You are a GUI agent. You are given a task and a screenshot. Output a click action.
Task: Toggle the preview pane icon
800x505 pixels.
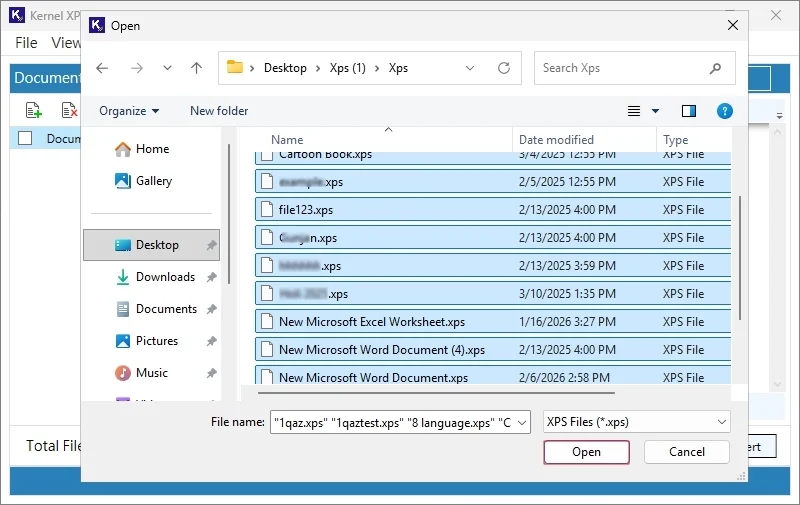tap(688, 111)
